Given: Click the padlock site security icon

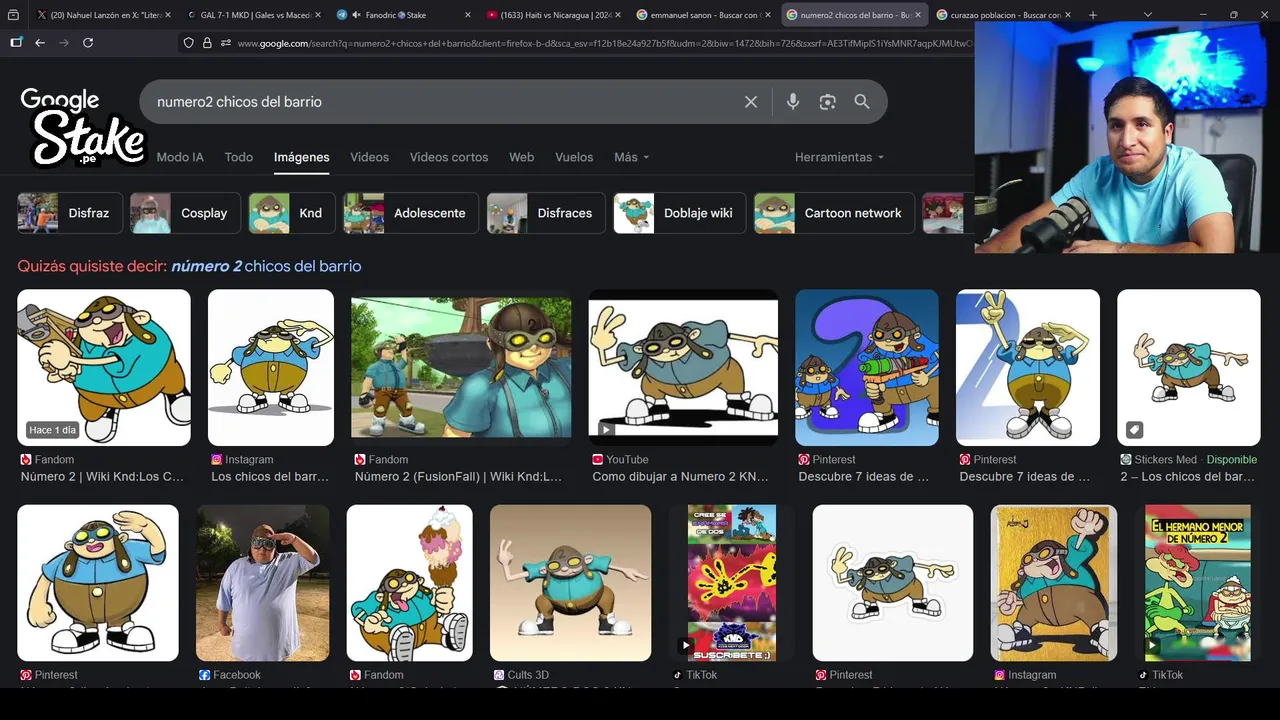Looking at the screenshot, I should tap(207, 43).
